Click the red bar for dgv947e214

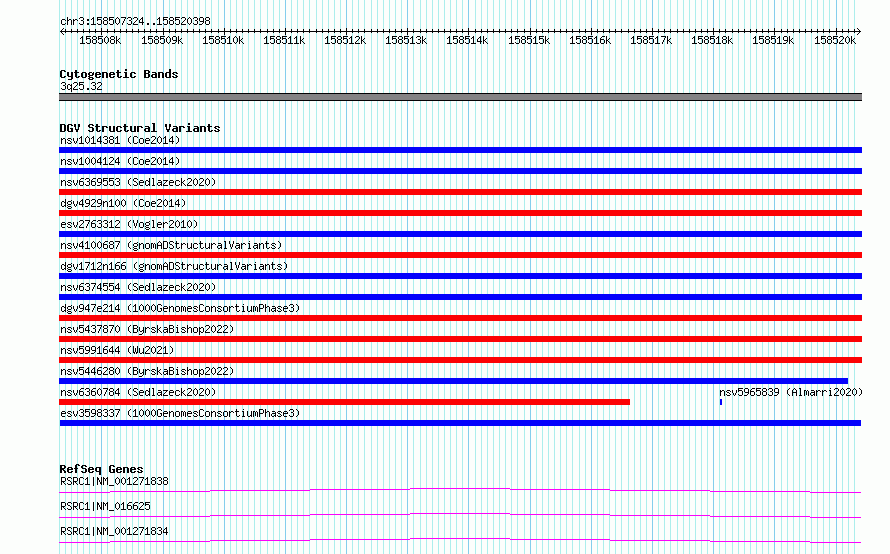click(460, 318)
